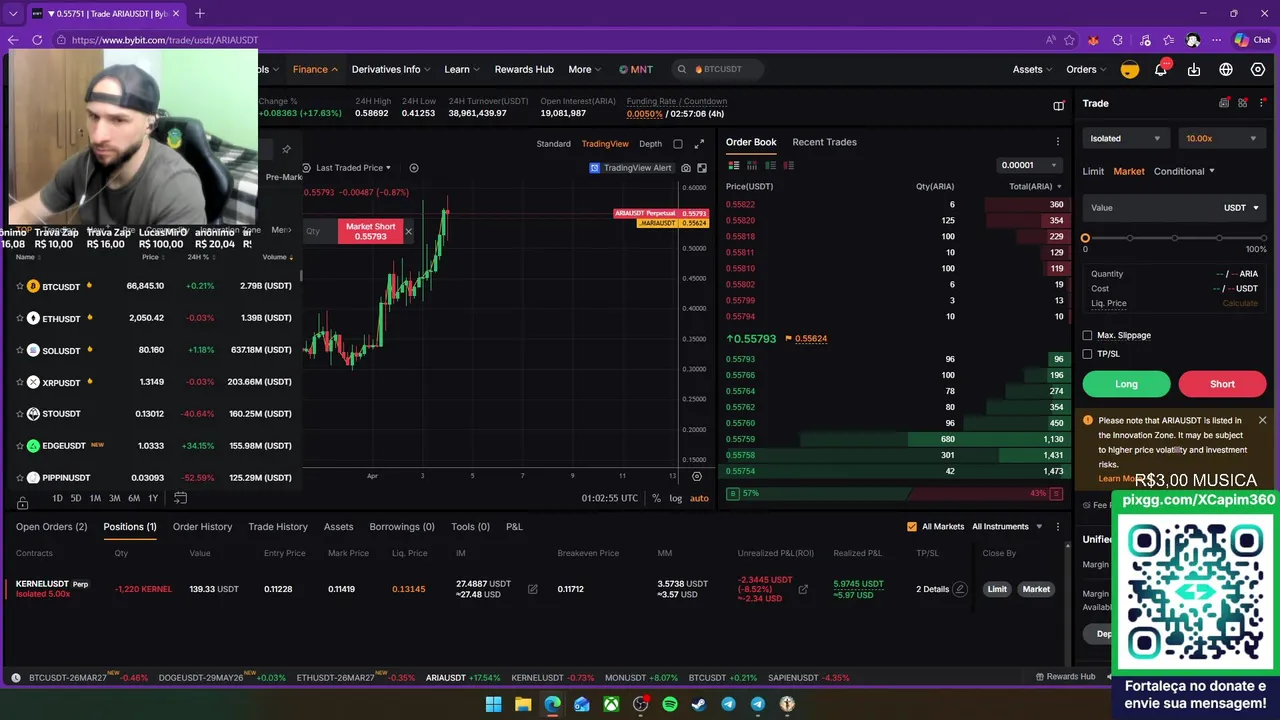Expand the Orders menu
This screenshot has height=720, width=1280.
coord(1086,69)
